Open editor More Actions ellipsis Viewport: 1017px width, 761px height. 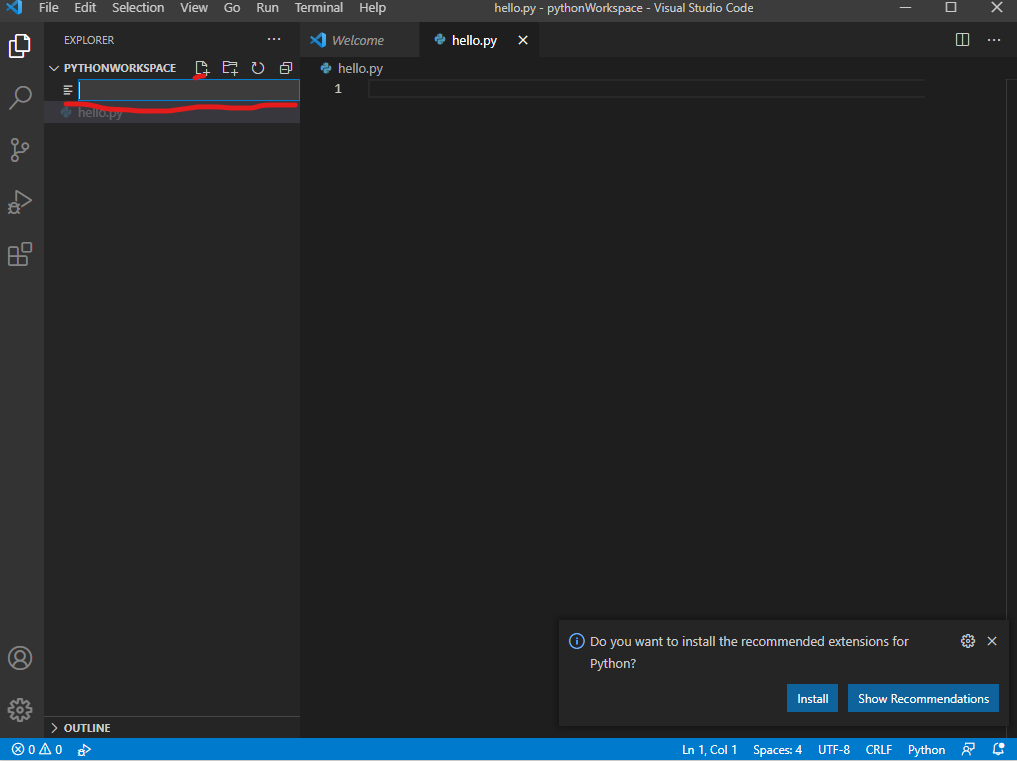994,40
